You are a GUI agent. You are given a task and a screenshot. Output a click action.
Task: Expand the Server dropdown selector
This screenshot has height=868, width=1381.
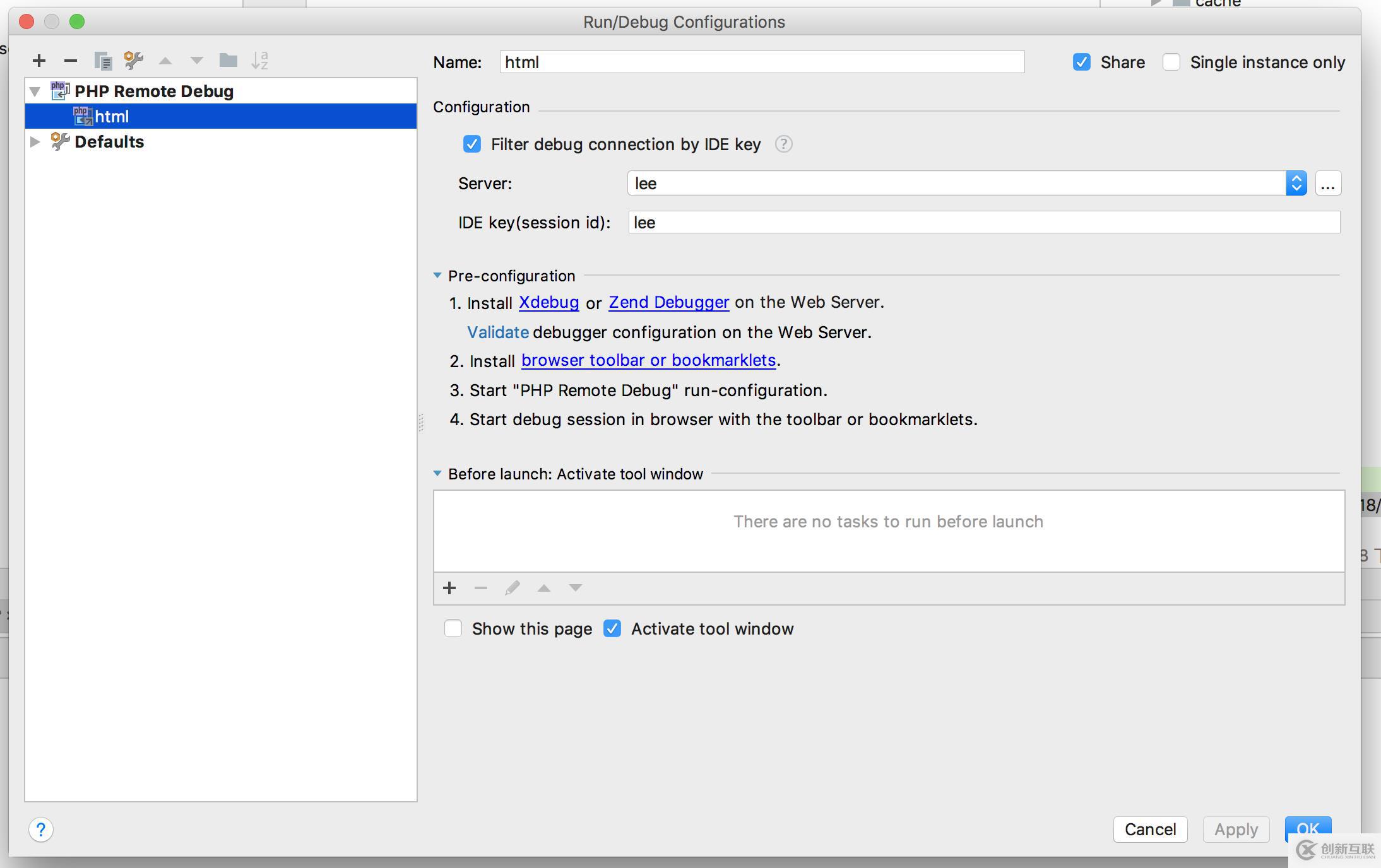tap(1297, 183)
